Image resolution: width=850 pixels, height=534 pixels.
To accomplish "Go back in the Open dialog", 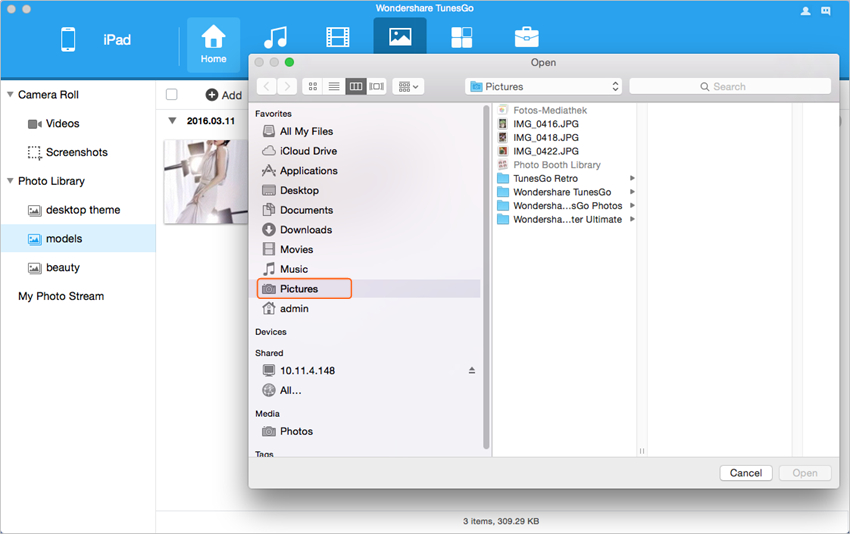I will [x=266, y=86].
